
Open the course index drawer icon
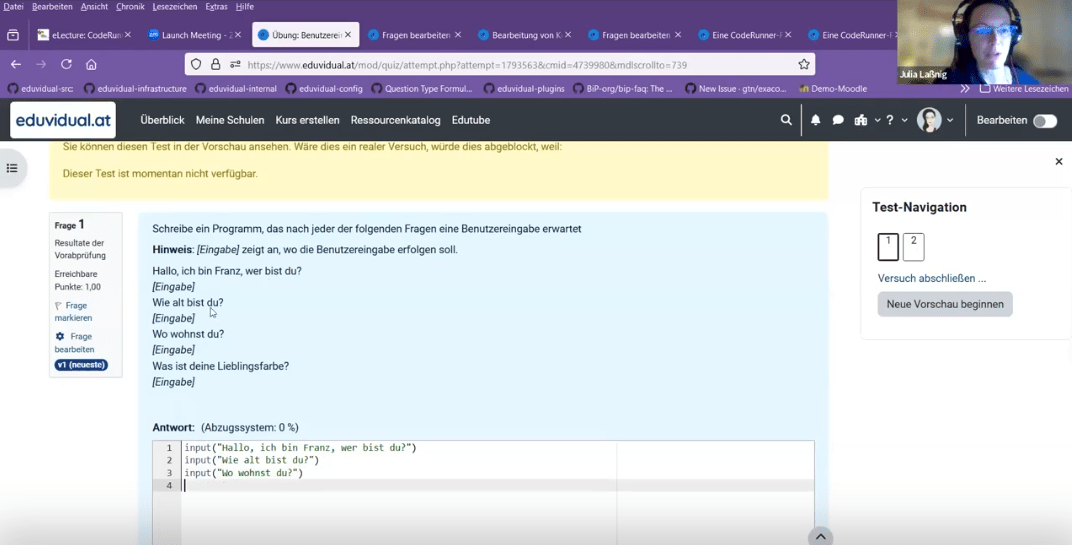point(12,168)
